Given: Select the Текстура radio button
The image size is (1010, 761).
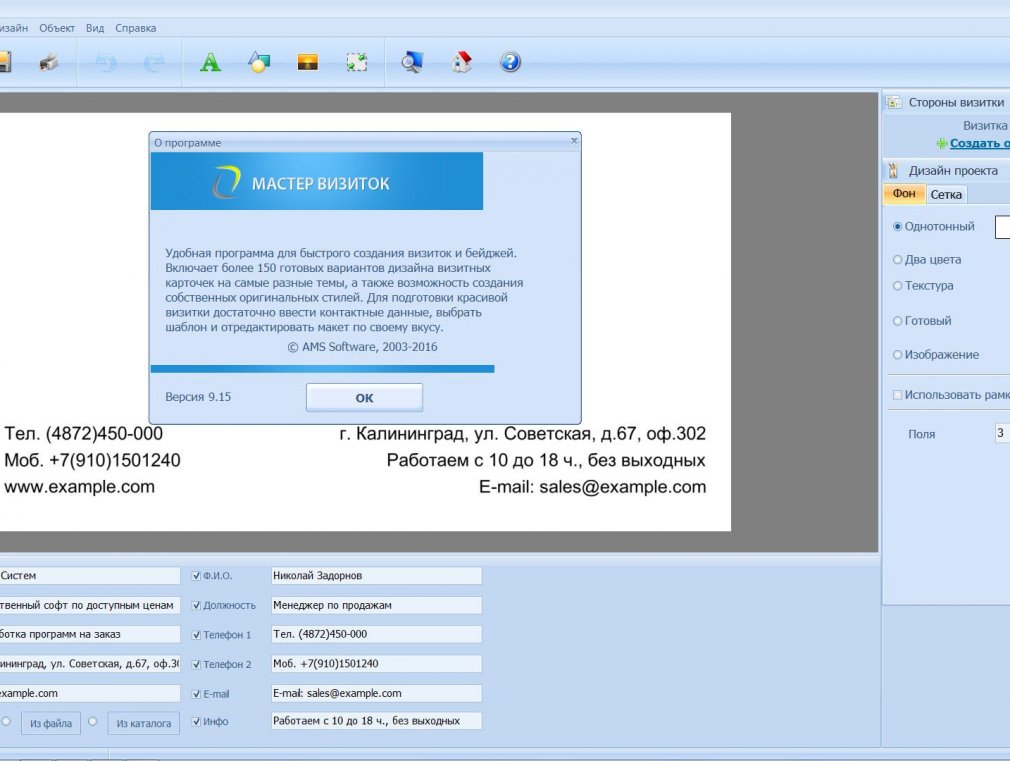Looking at the screenshot, I should pos(897,286).
